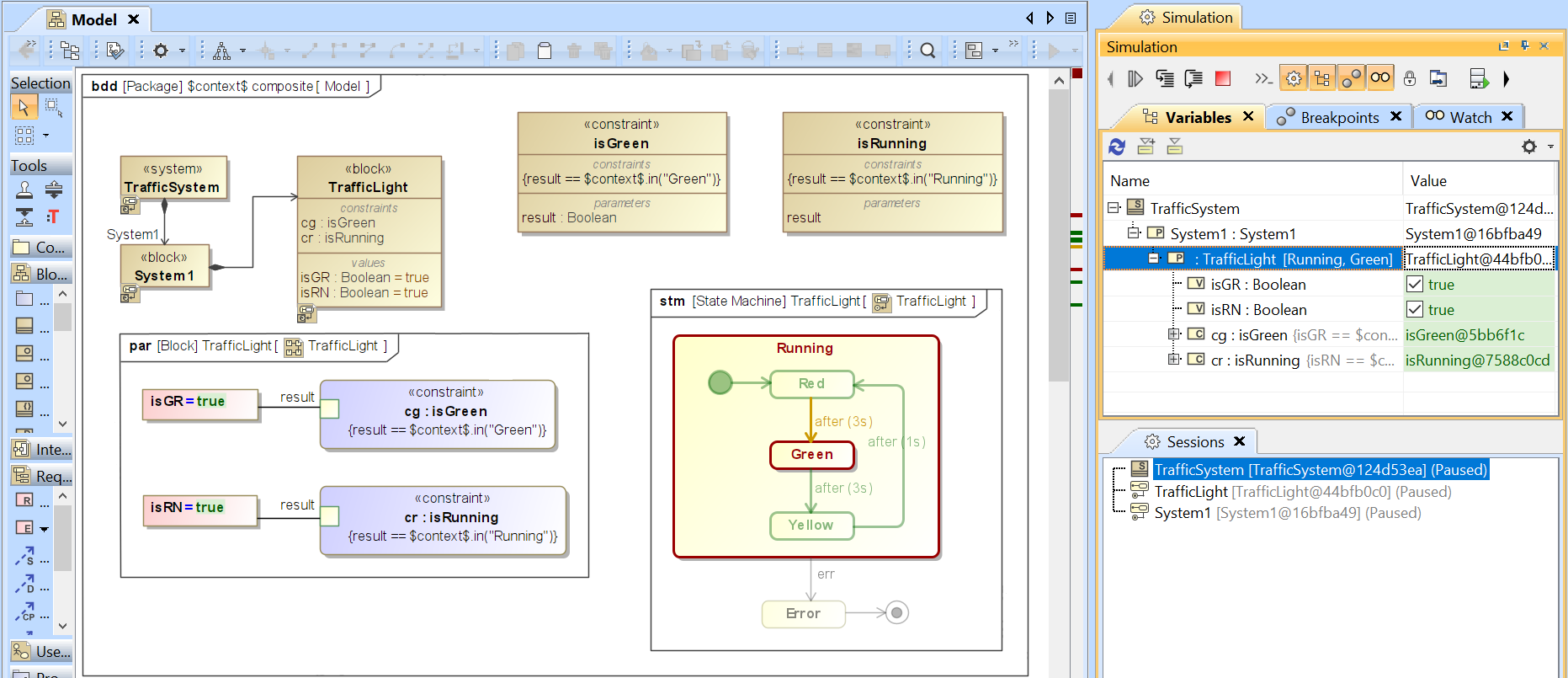Click the Step Into simulation icon
Image resolution: width=1568 pixels, height=678 pixels.
click(1165, 78)
